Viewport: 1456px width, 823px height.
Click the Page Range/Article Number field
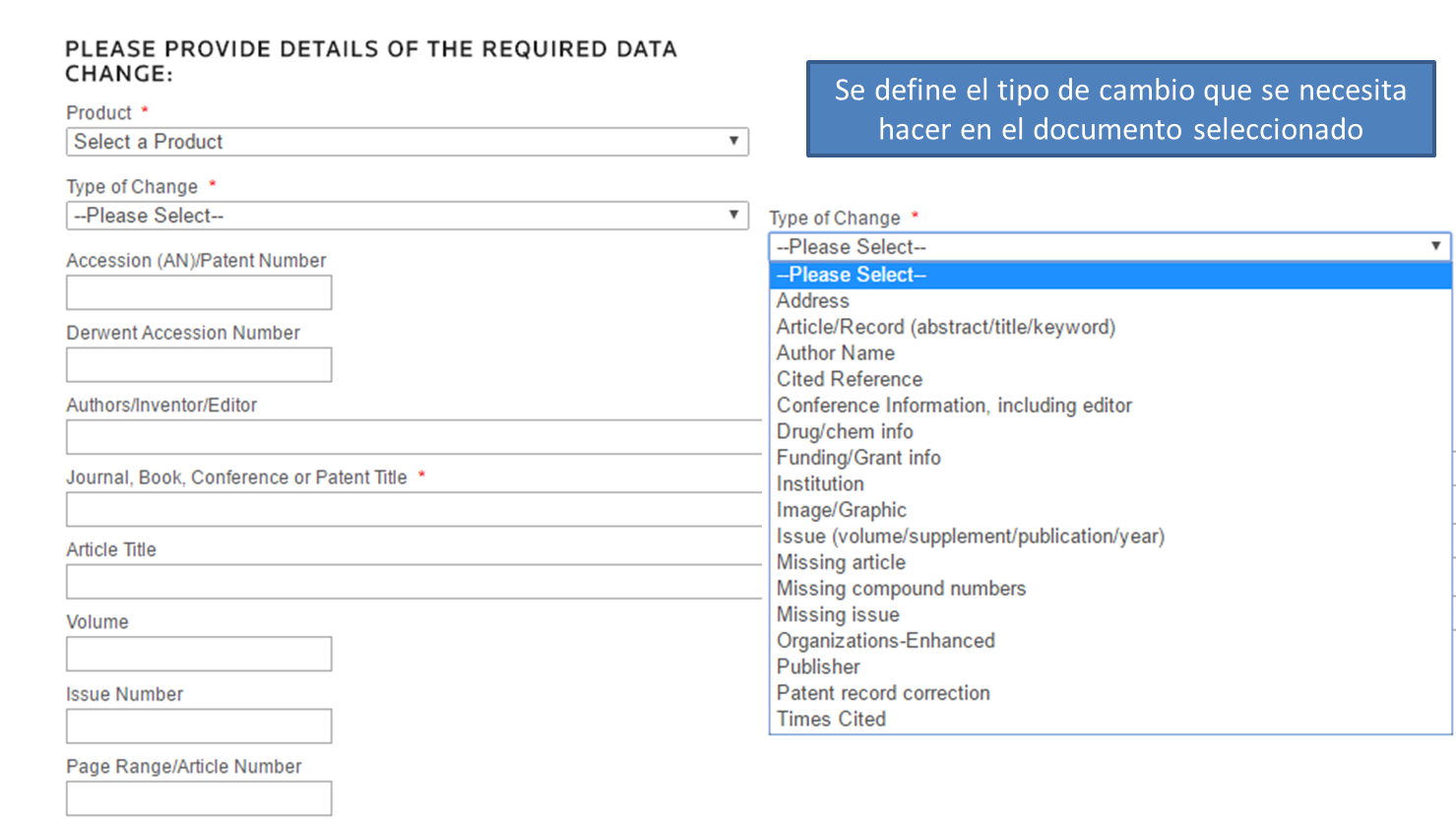coord(199,798)
